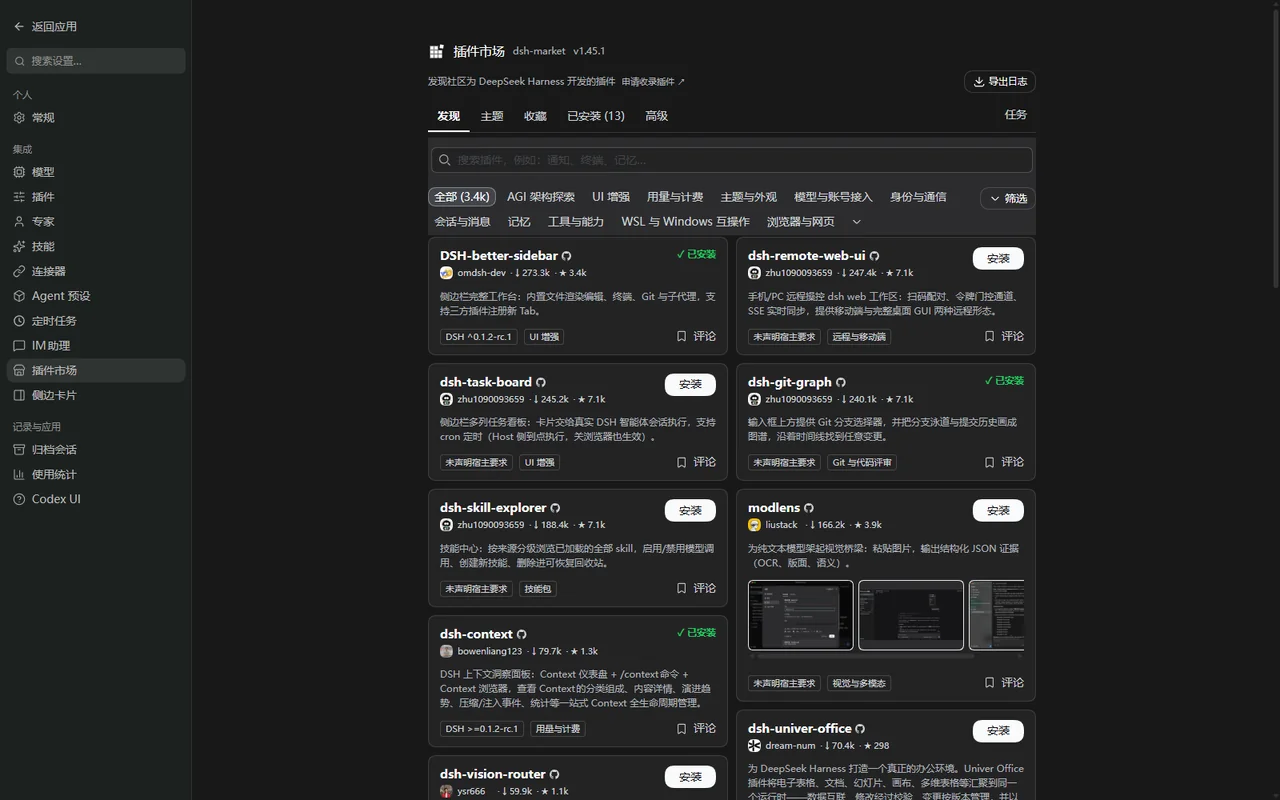The width and height of the screenshot is (1280, 800).
Task: Install the modlens plugin
Action: tap(998, 510)
